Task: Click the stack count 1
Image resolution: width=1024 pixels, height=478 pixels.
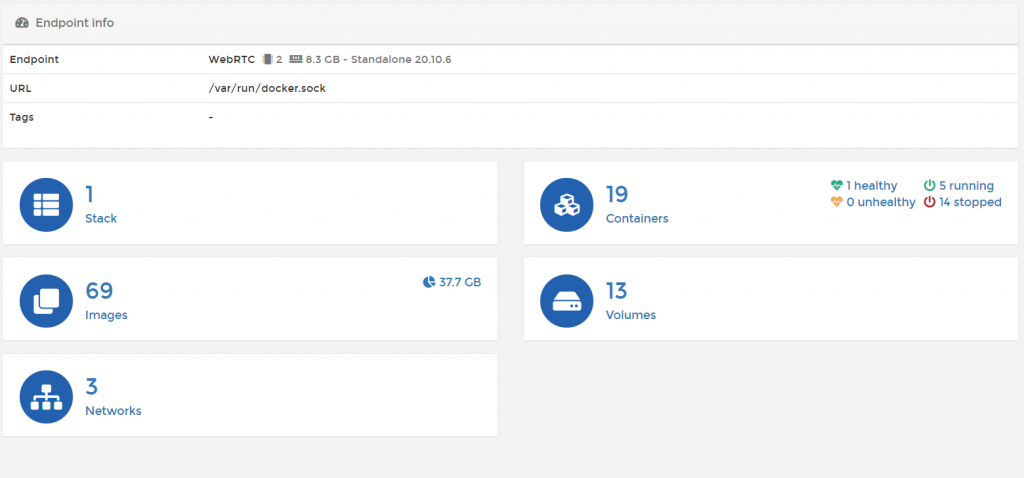Action: coord(89,194)
